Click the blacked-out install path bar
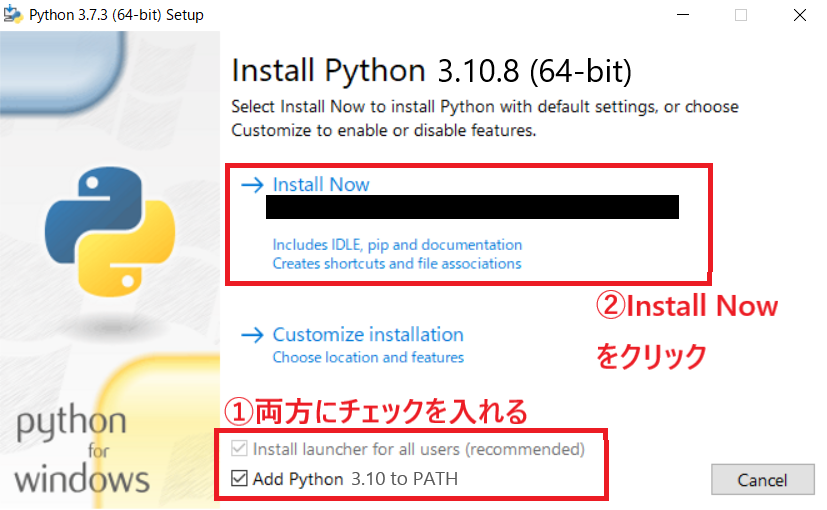827x510 pixels. coord(471,207)
